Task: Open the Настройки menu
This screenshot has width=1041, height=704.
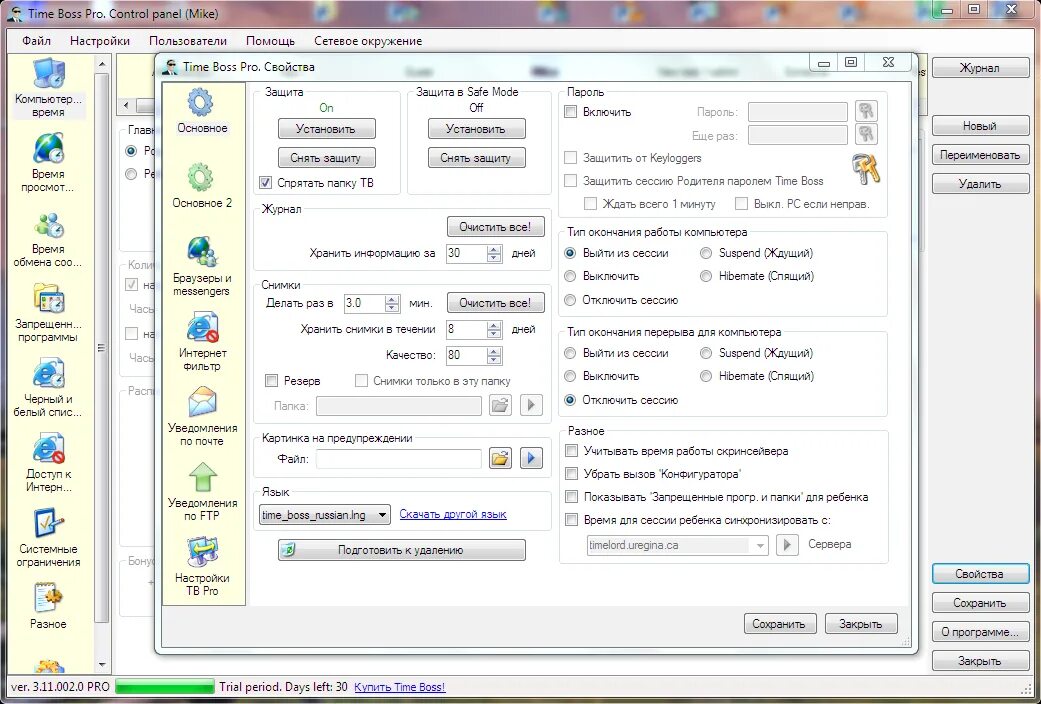Action: (x=100, y=41)
